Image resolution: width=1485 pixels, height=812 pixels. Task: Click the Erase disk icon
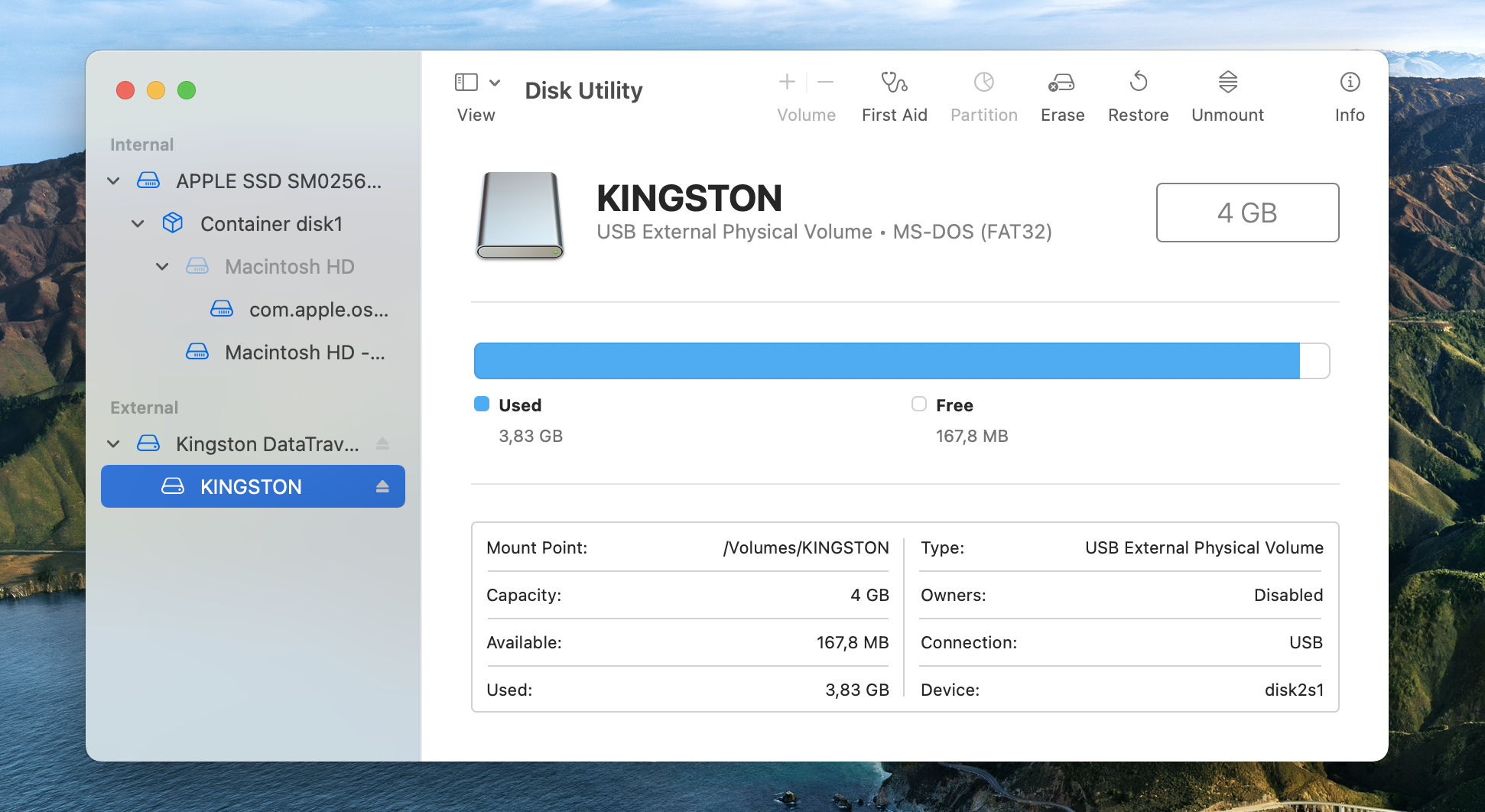pyautogui.click(x=1061, y=82)
